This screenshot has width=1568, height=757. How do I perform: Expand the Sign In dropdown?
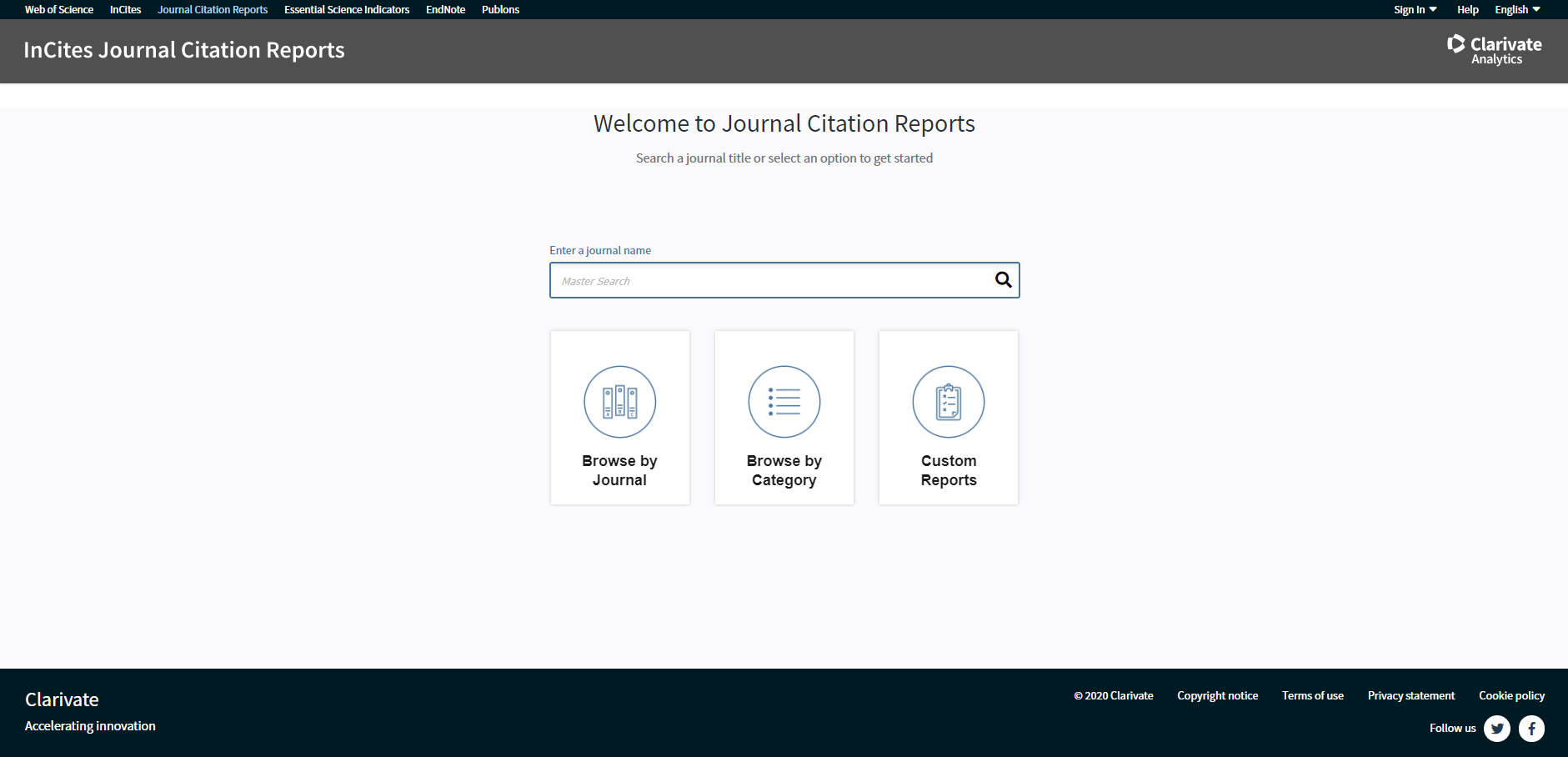(x=1410, y=9)
